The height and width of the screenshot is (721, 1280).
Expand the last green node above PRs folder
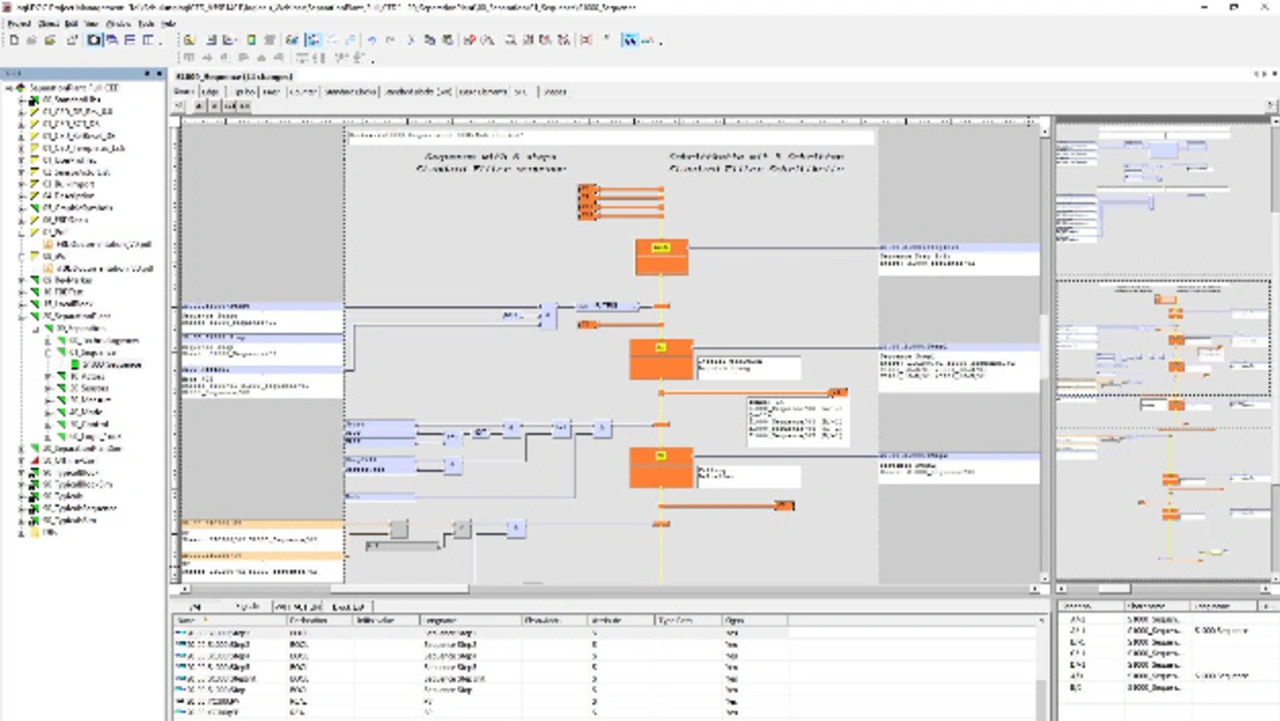[x=22, y=520]
